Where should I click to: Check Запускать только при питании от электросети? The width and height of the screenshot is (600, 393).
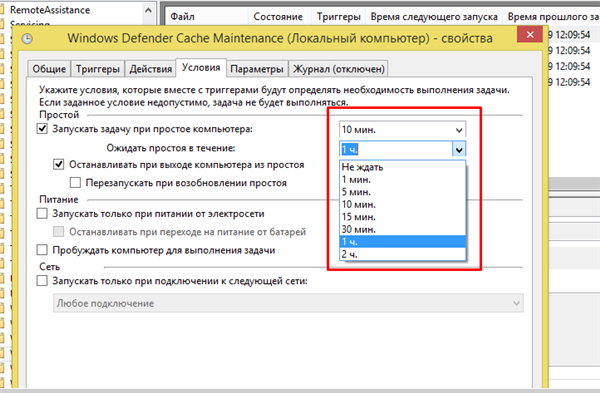(42, 214)
